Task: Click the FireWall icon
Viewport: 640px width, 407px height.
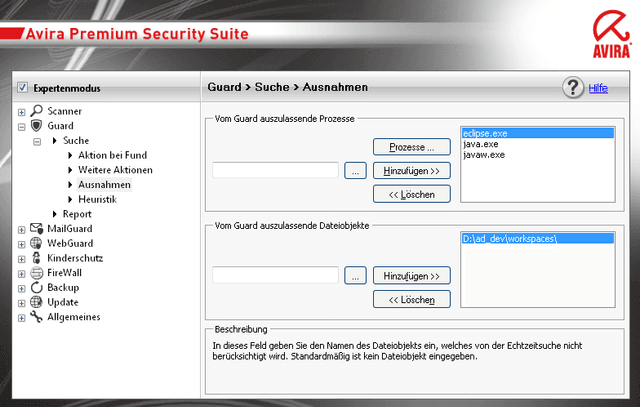Action: pyautogui.click(x=37, y=272)
